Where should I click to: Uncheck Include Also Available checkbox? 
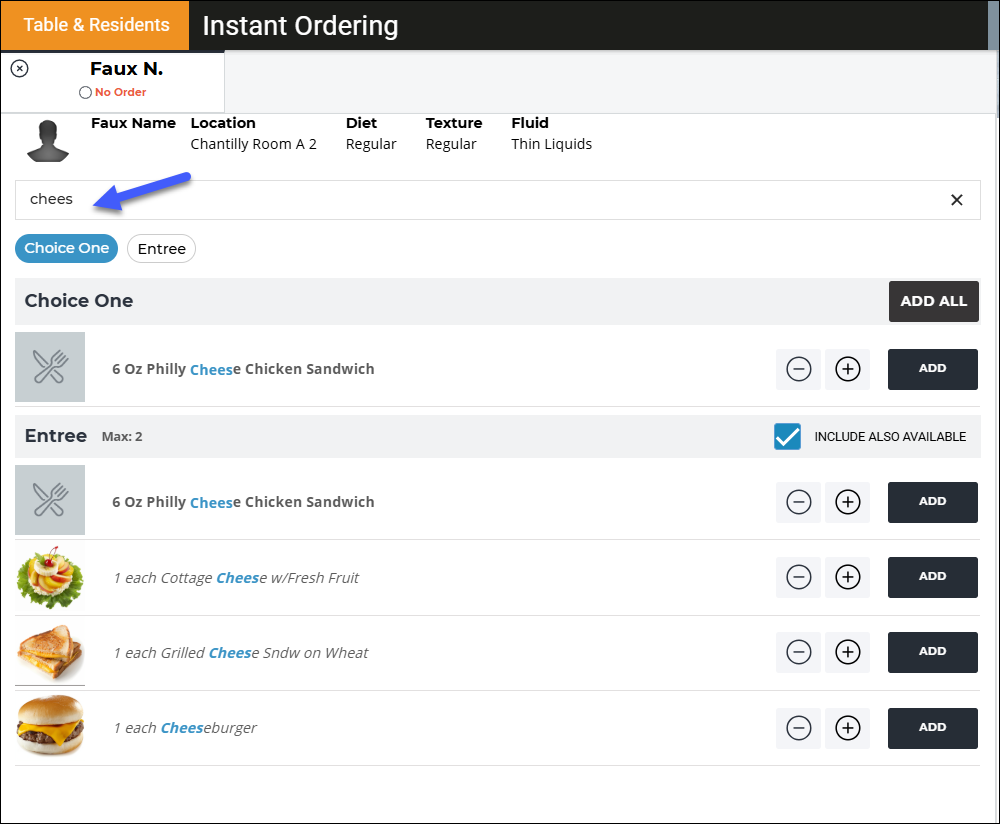click(x=787, y=437)
